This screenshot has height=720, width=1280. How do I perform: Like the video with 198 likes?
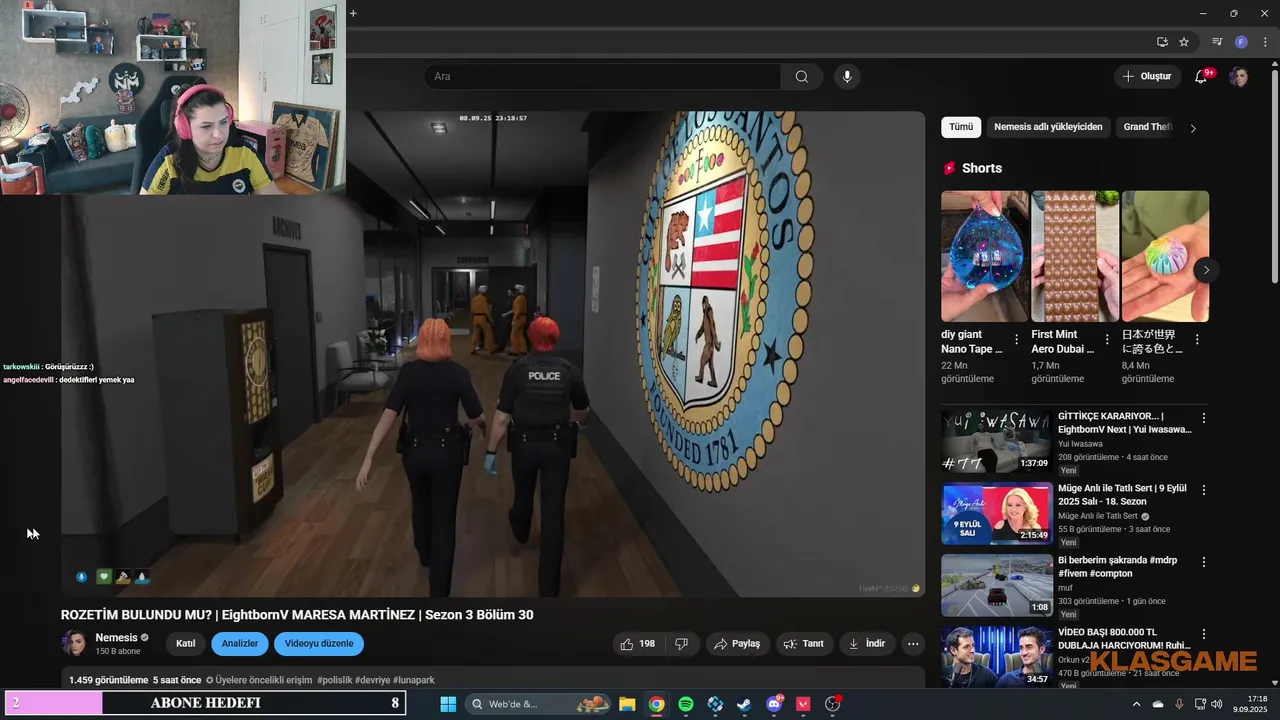[638, 644]
